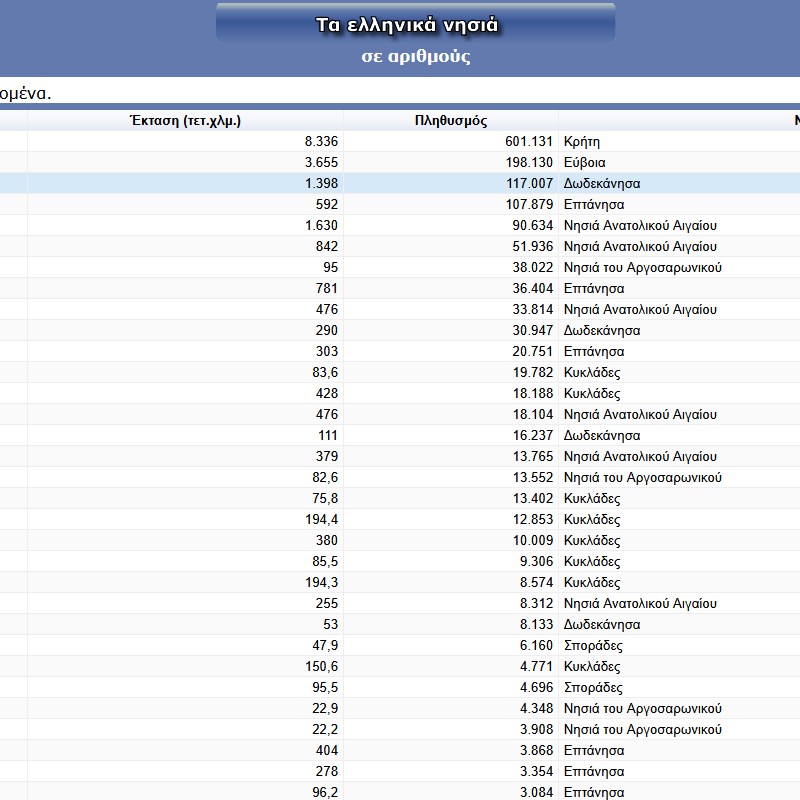800x800 pixels.
Task: Click Νησιά του Αργοσαρωνικού in 38.022 row
Action: click(x=643, y=268)
